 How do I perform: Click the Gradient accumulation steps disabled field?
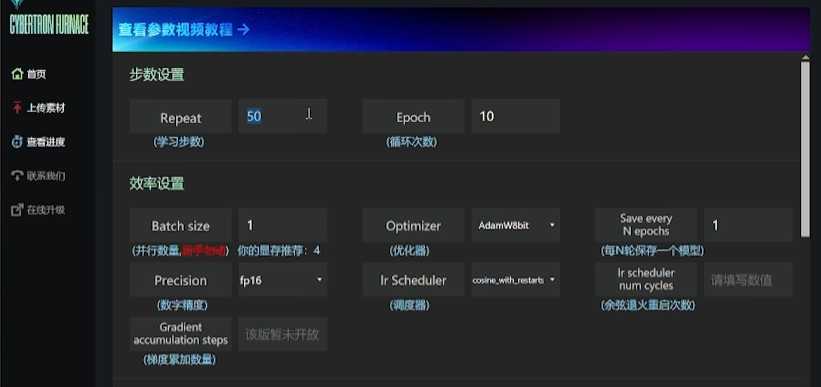(x=282, y=334)
